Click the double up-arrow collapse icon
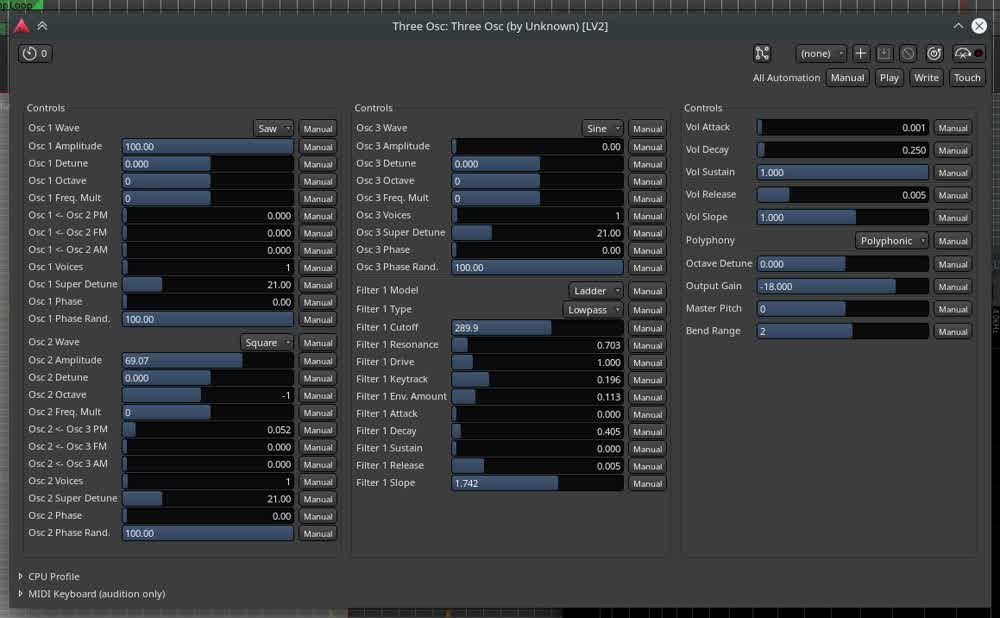 [x=42, y=26]
